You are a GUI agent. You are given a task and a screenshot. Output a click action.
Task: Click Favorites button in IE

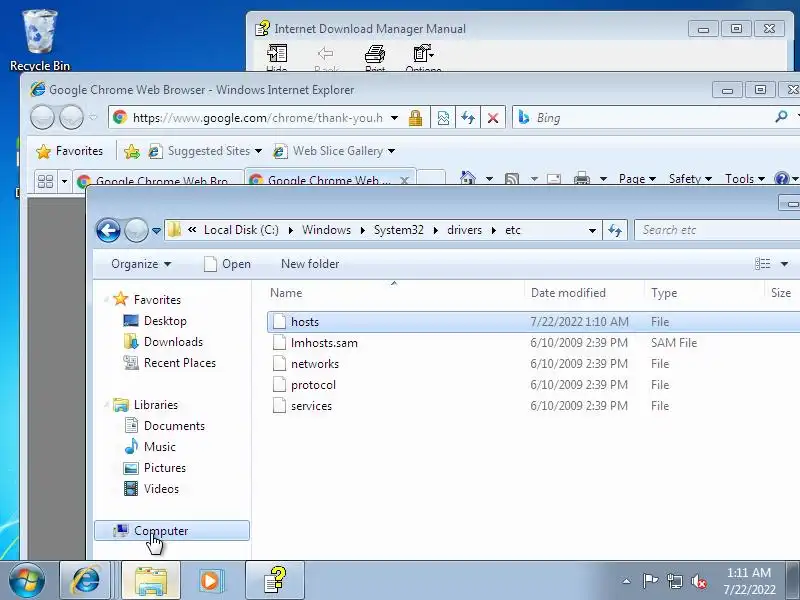pos(69,151)
